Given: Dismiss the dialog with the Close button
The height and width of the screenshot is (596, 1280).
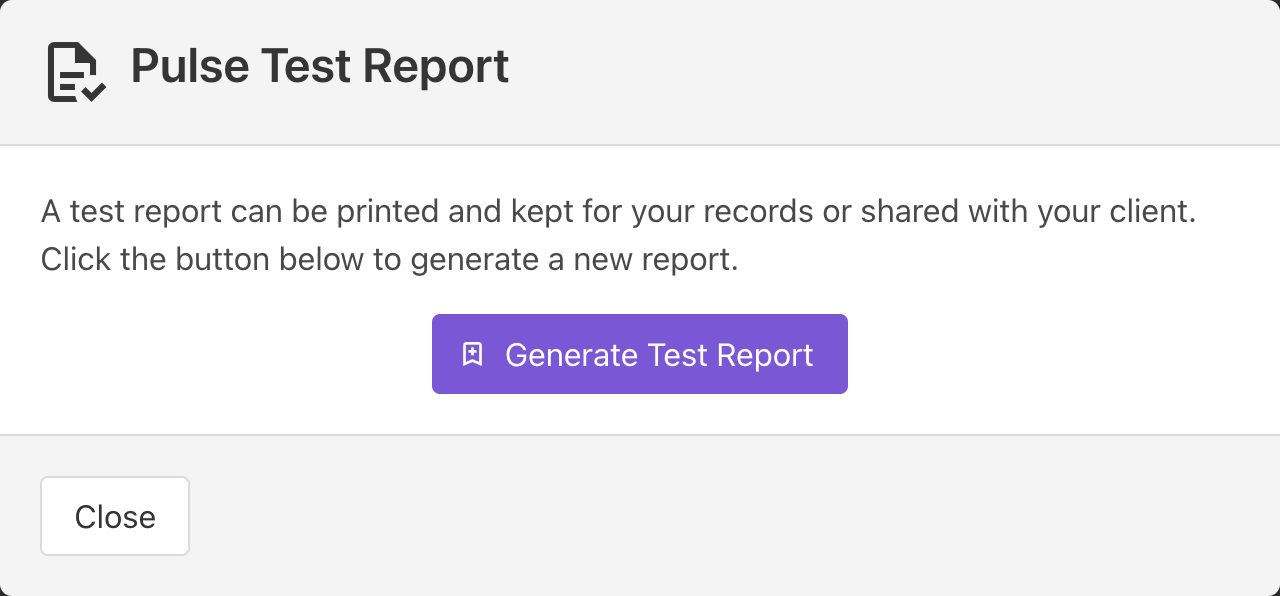Looking at the screenshot, I should (115, 516).
